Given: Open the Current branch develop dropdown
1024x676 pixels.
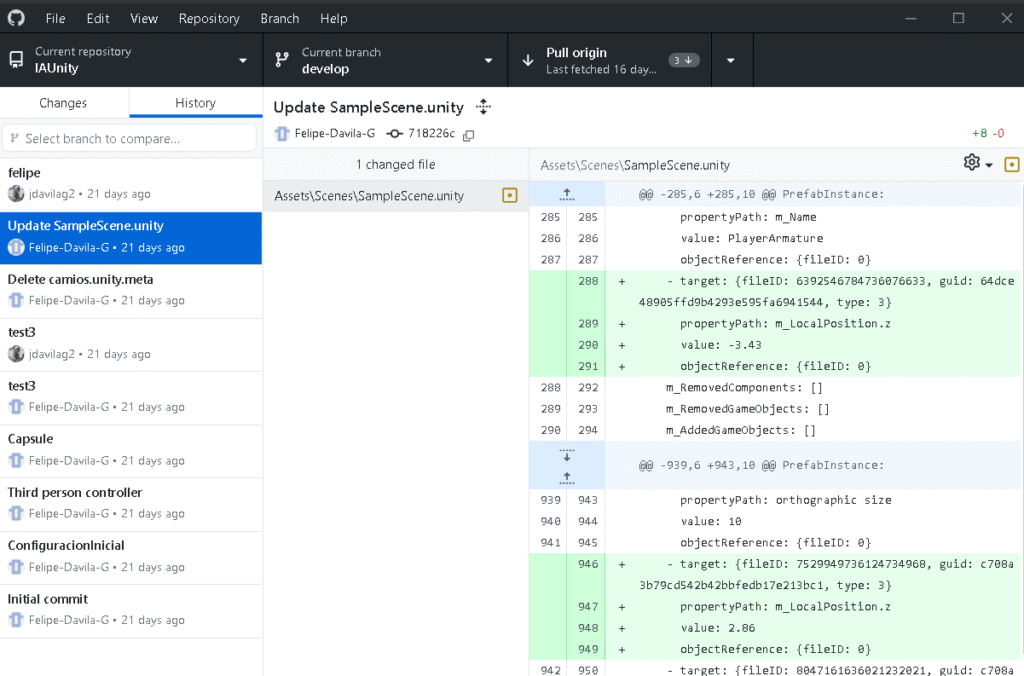Looking at the screenshot, I should [x=385, y=60].
